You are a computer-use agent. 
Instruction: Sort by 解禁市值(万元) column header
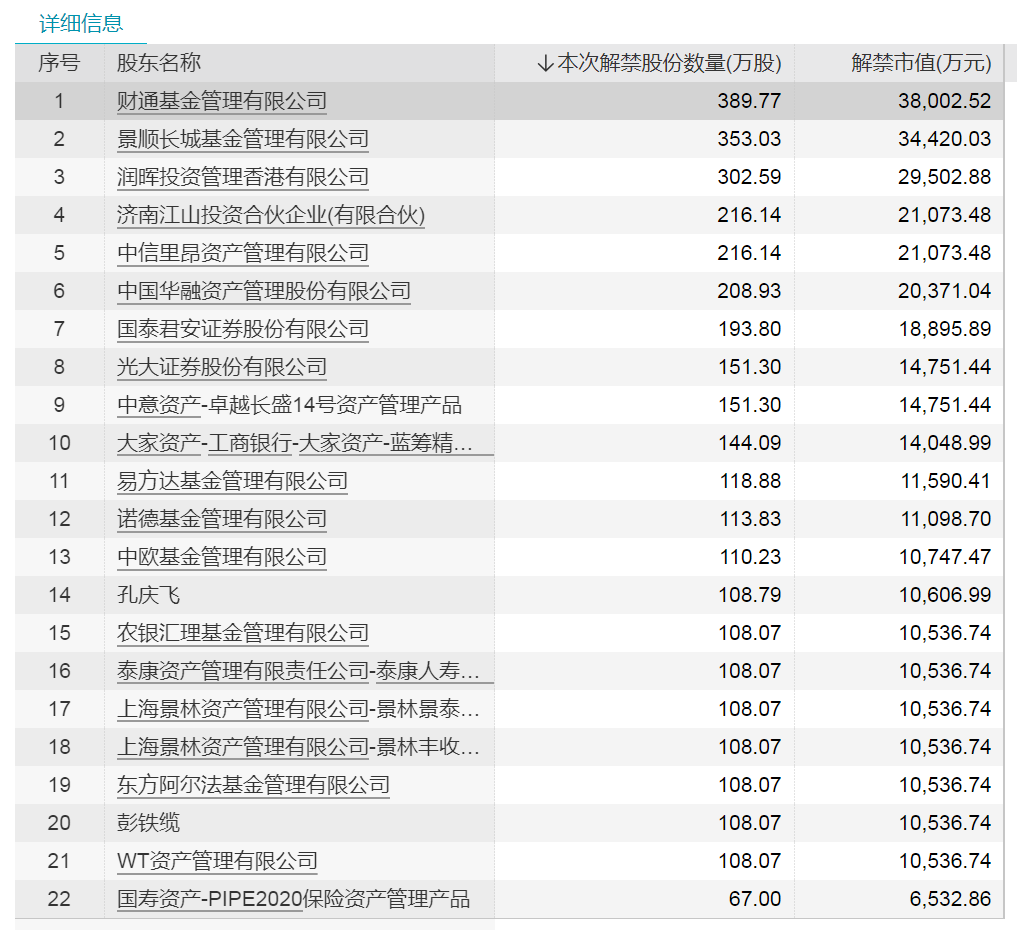click(921, 63)
